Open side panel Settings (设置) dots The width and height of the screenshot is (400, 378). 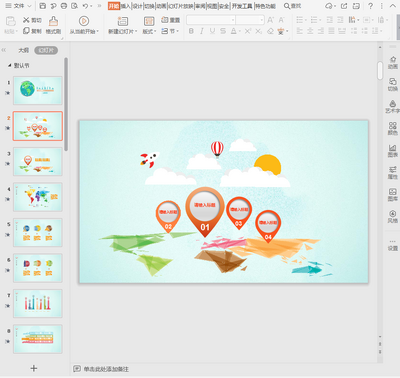[x=393, y=245]
